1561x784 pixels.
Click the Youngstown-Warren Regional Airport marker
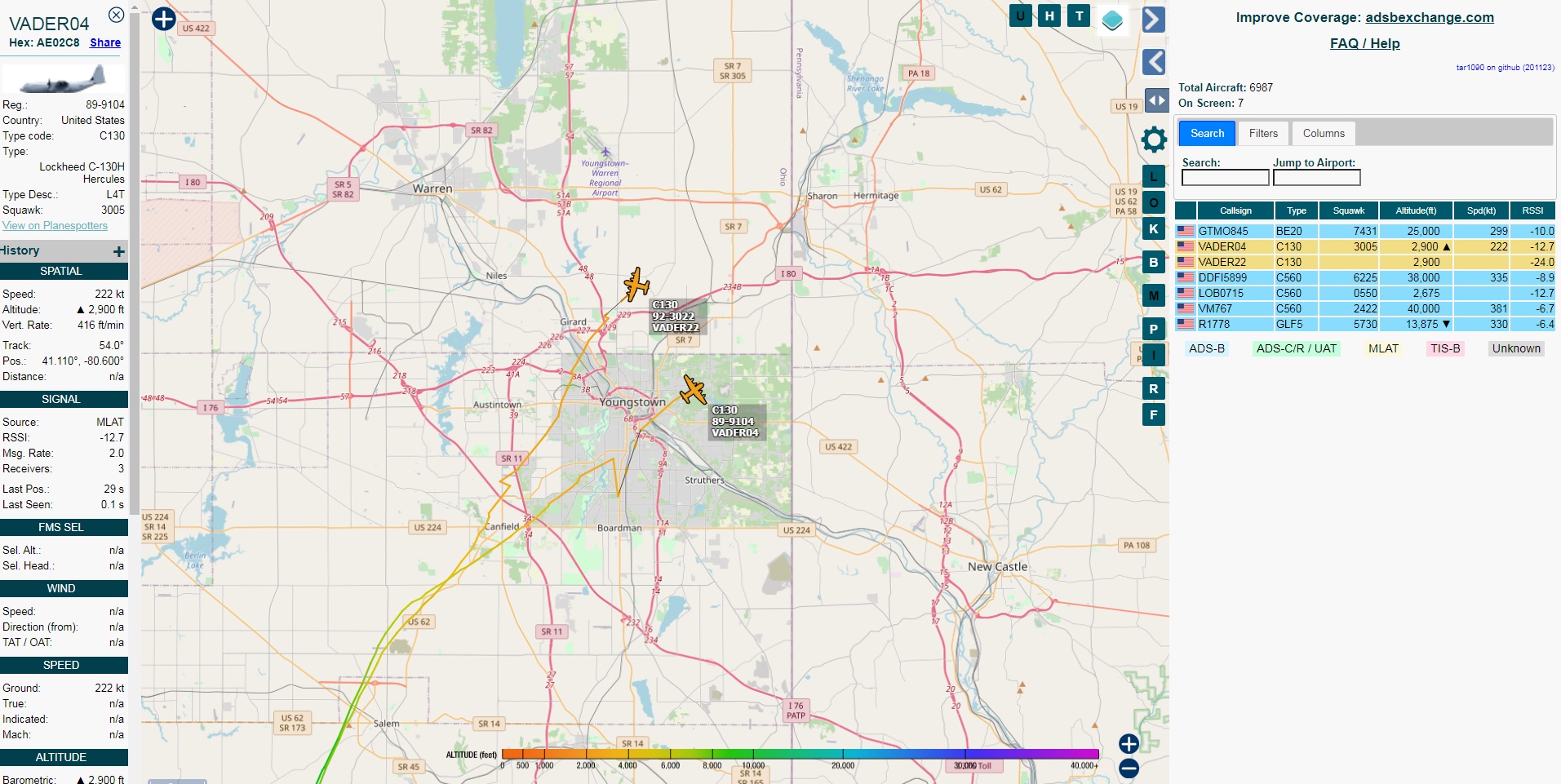click(605, 152)
